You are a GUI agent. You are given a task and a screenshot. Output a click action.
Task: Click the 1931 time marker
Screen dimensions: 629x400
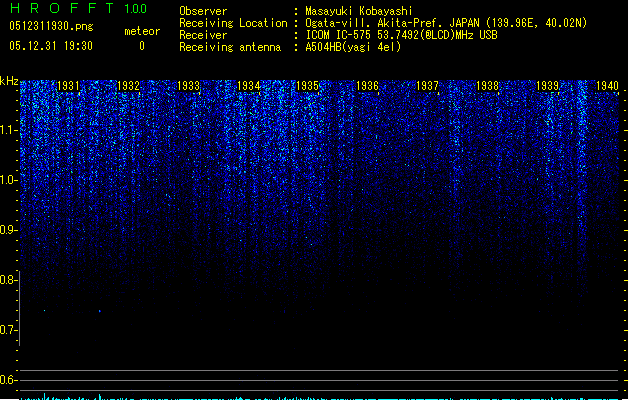click(x=68, y=85)
